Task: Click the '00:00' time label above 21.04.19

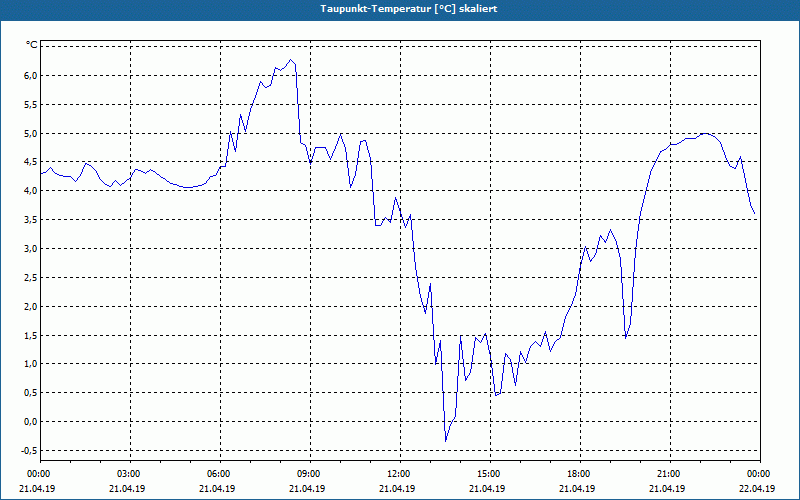Action: click(x=38, y=473)
